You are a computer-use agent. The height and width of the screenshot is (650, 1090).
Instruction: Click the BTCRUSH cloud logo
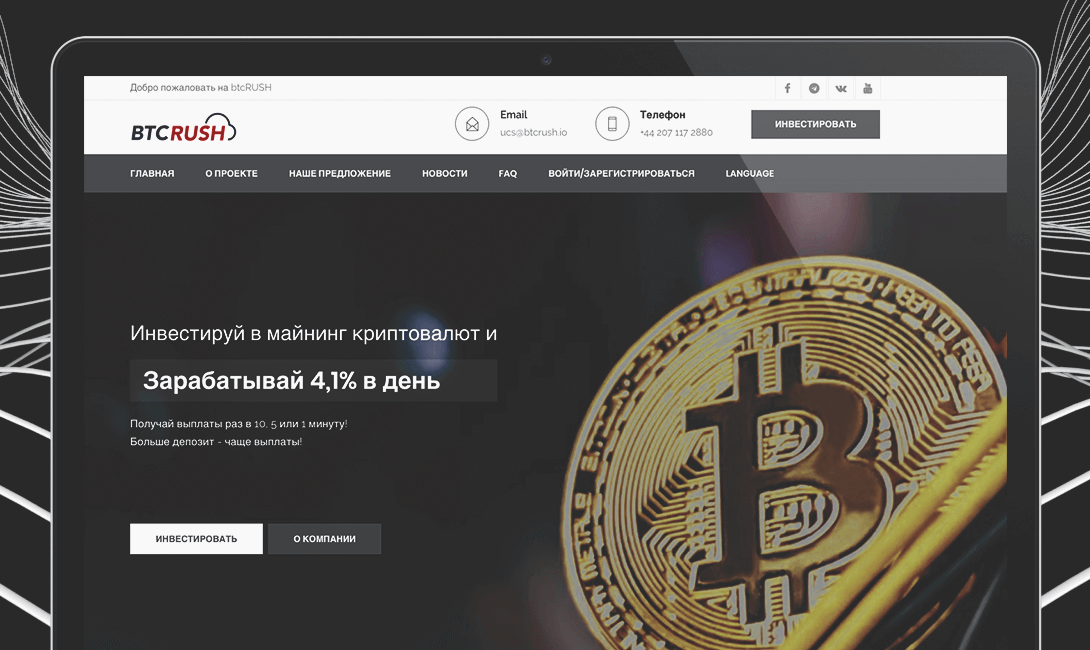184,128
